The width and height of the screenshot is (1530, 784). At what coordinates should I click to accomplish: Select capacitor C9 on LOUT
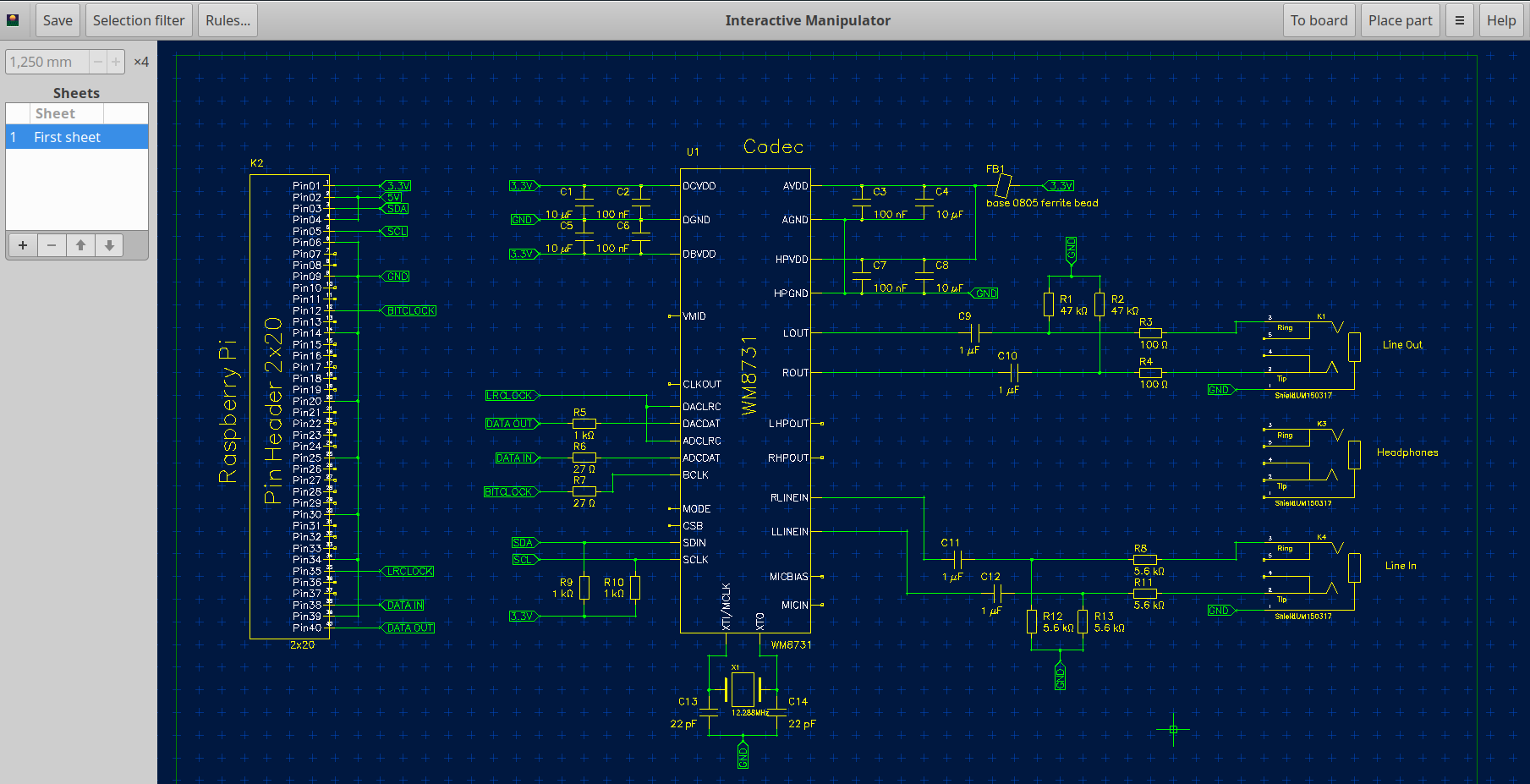(x=975, y=332)
